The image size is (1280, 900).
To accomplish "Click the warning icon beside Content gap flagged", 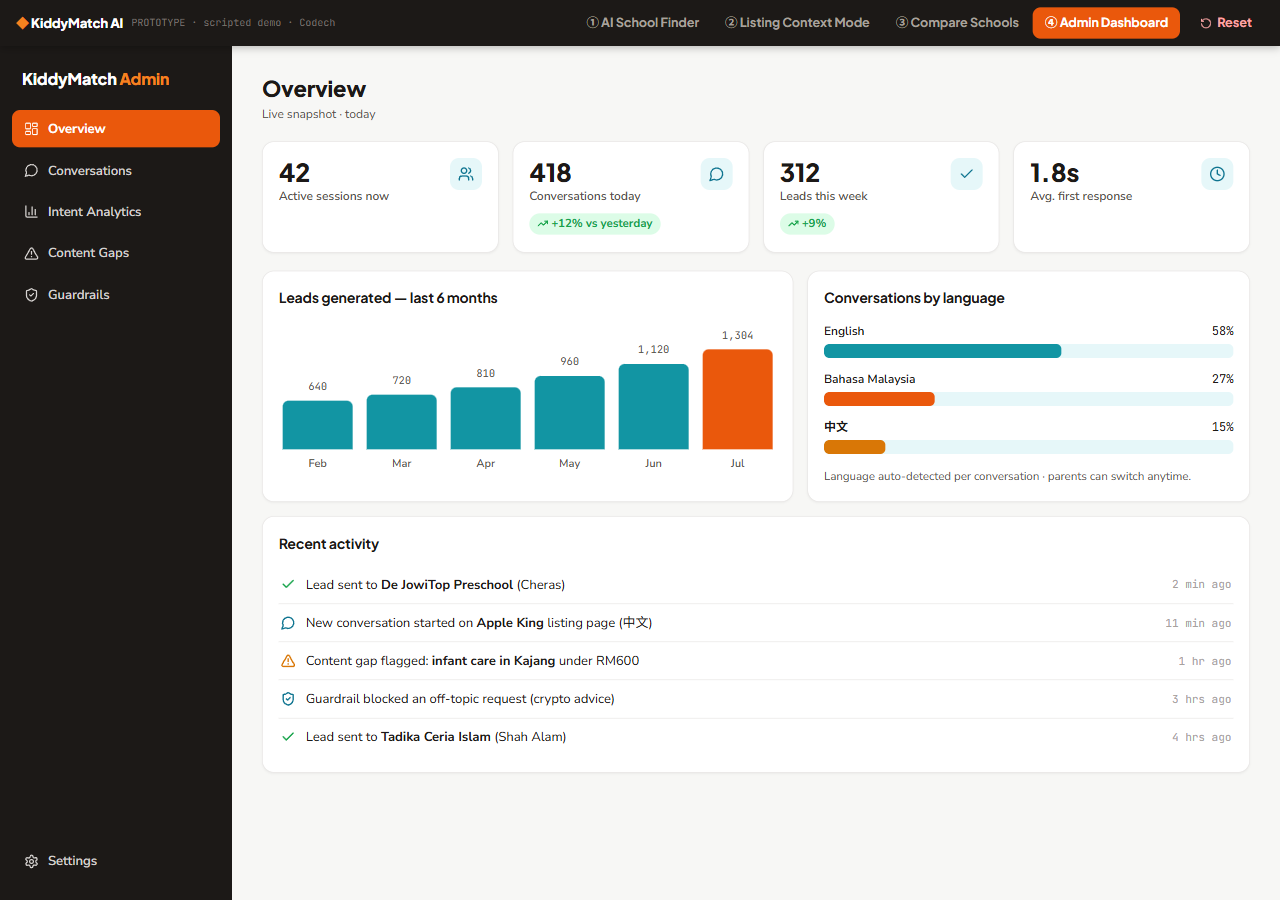I will (288, 661).
